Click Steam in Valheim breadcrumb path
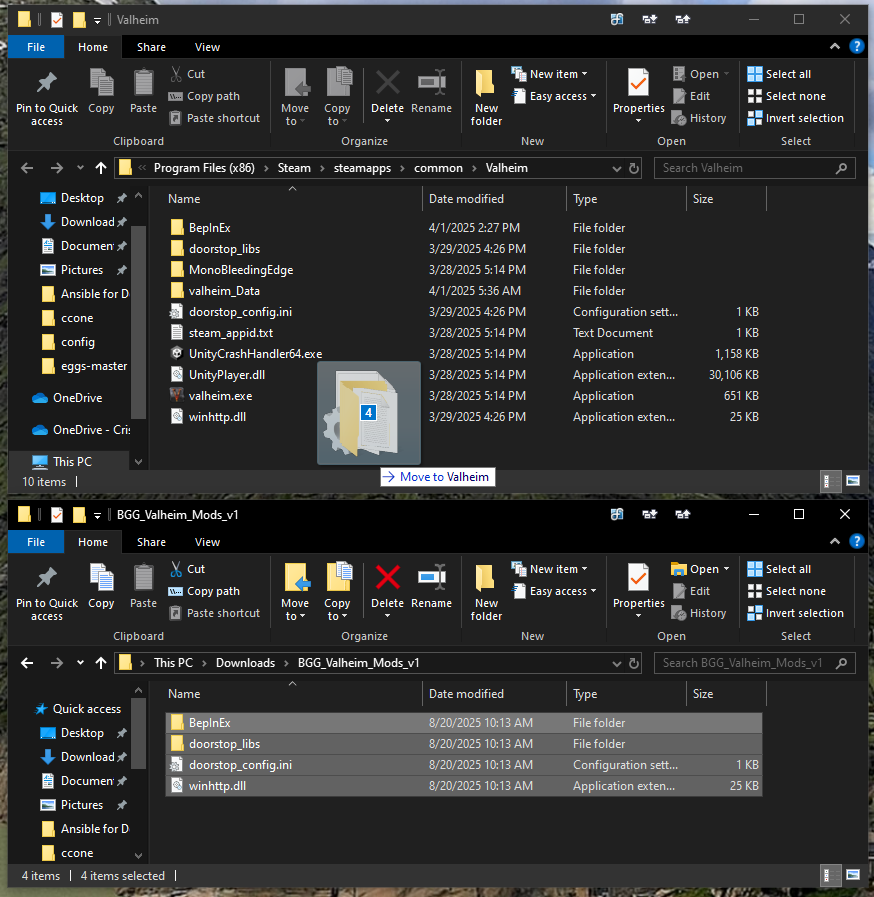 tap(294, 168)
